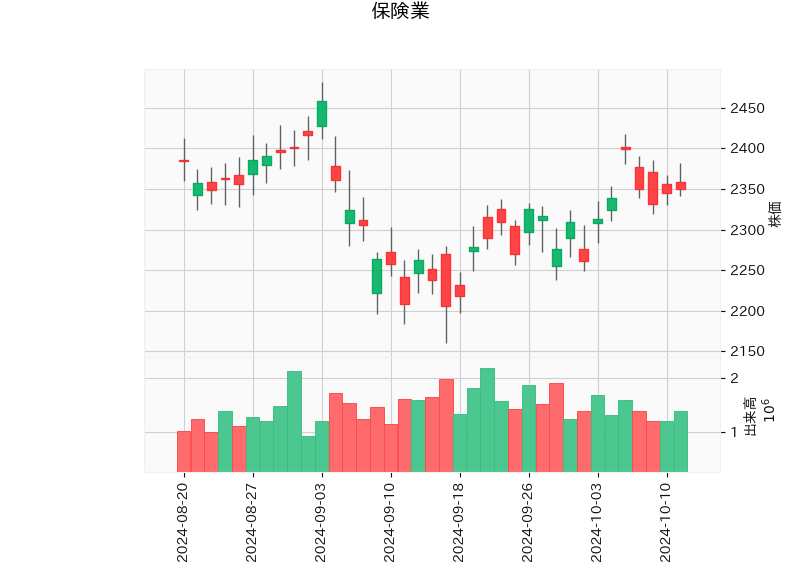Click the 2450 price axis label
This screenshot has height=575, width=800.
click(x=747, y=108)
